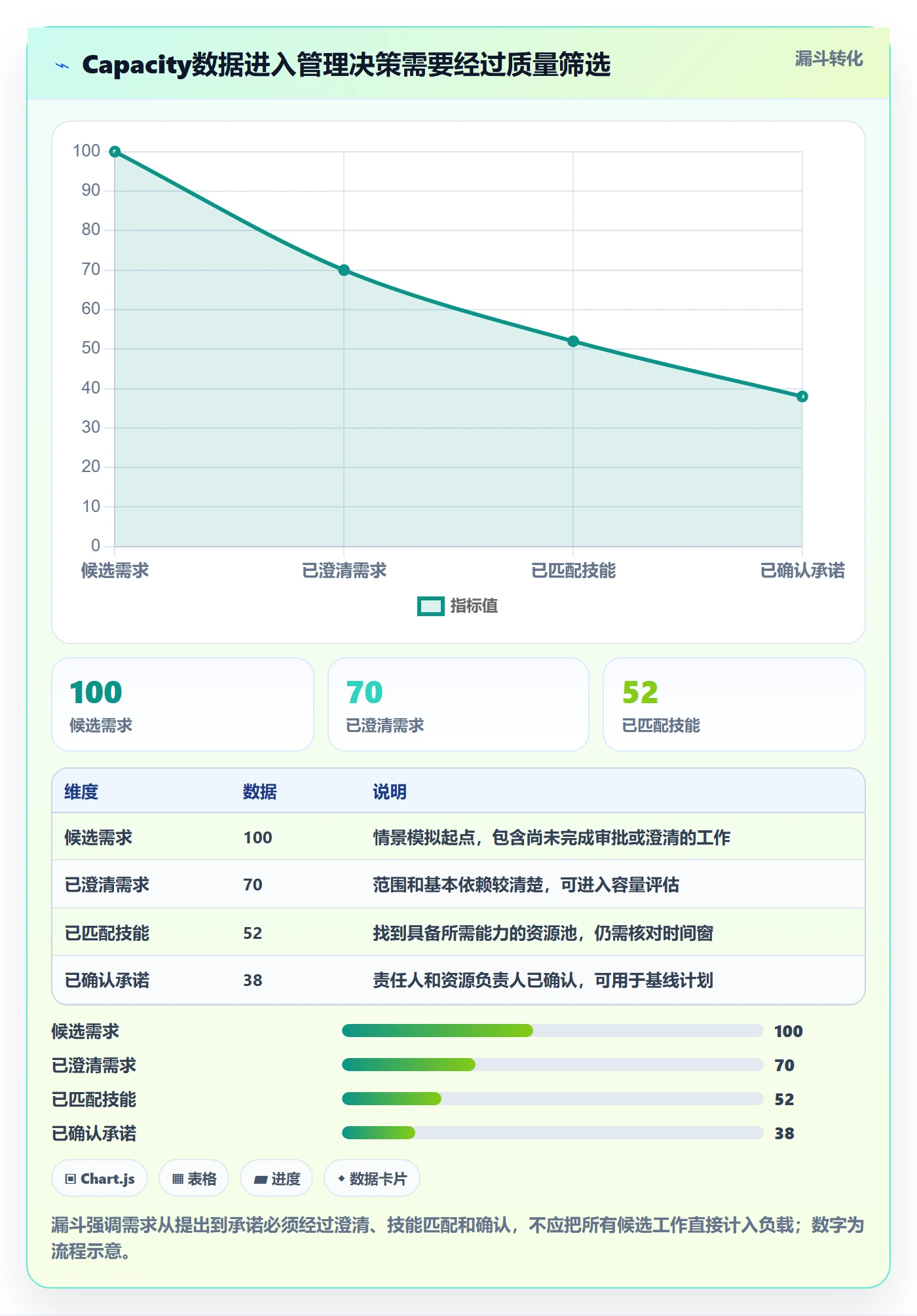
Task: Click the Chart.js tag chip
Action: point(100,1179)
